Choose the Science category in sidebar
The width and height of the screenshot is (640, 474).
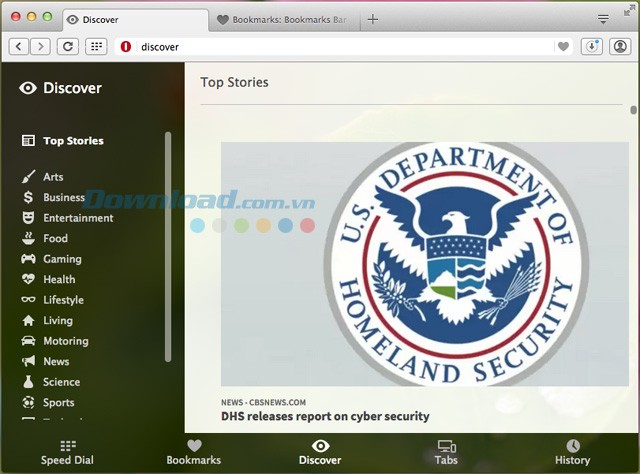point(61,382)
